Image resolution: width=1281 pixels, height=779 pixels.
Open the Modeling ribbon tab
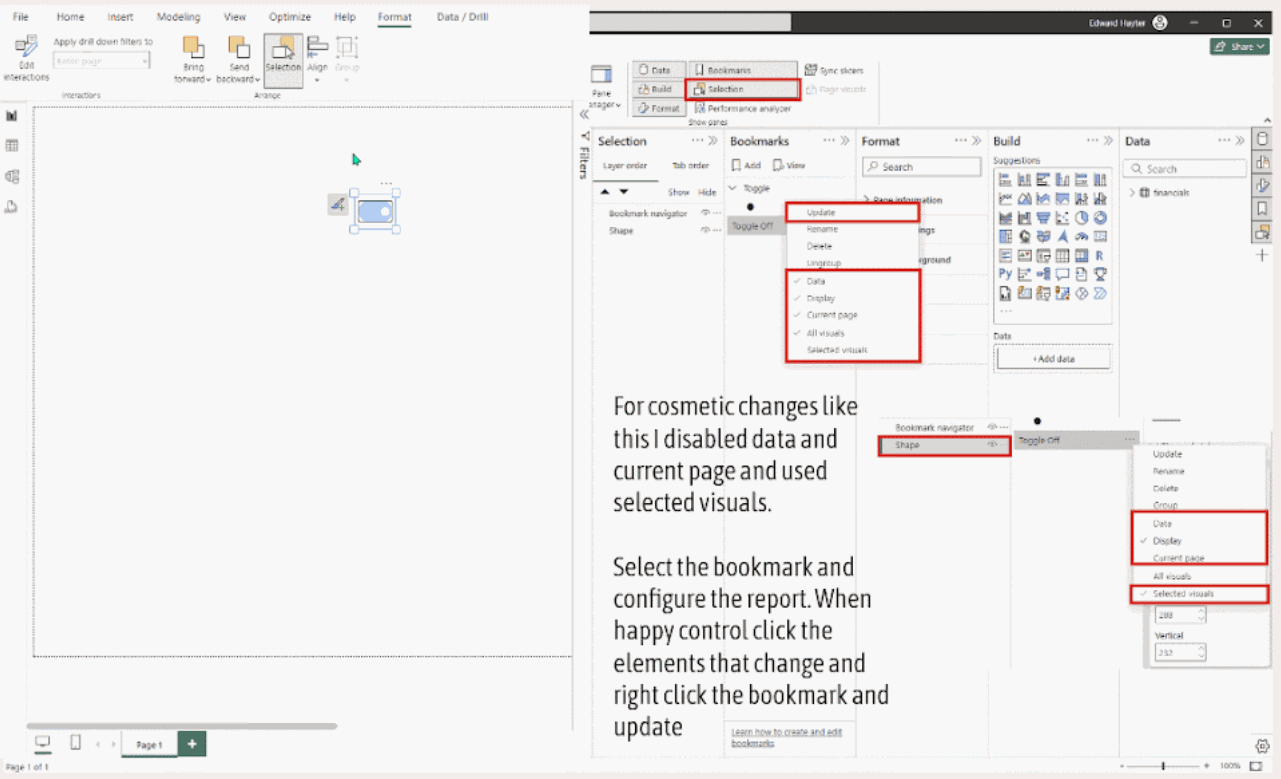(178, 17)
